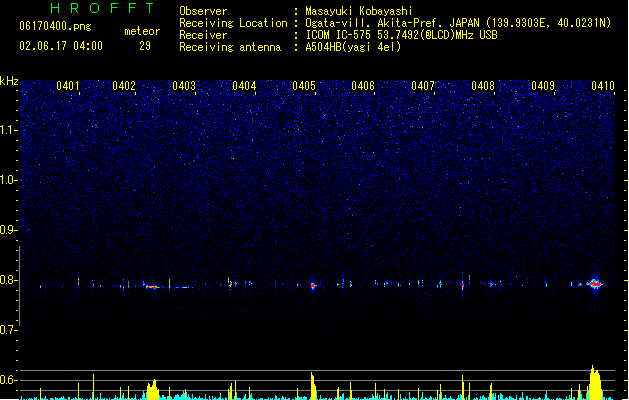629x400 pixels.
Task: Click the 0408 time marker
Action: (483, 86)
